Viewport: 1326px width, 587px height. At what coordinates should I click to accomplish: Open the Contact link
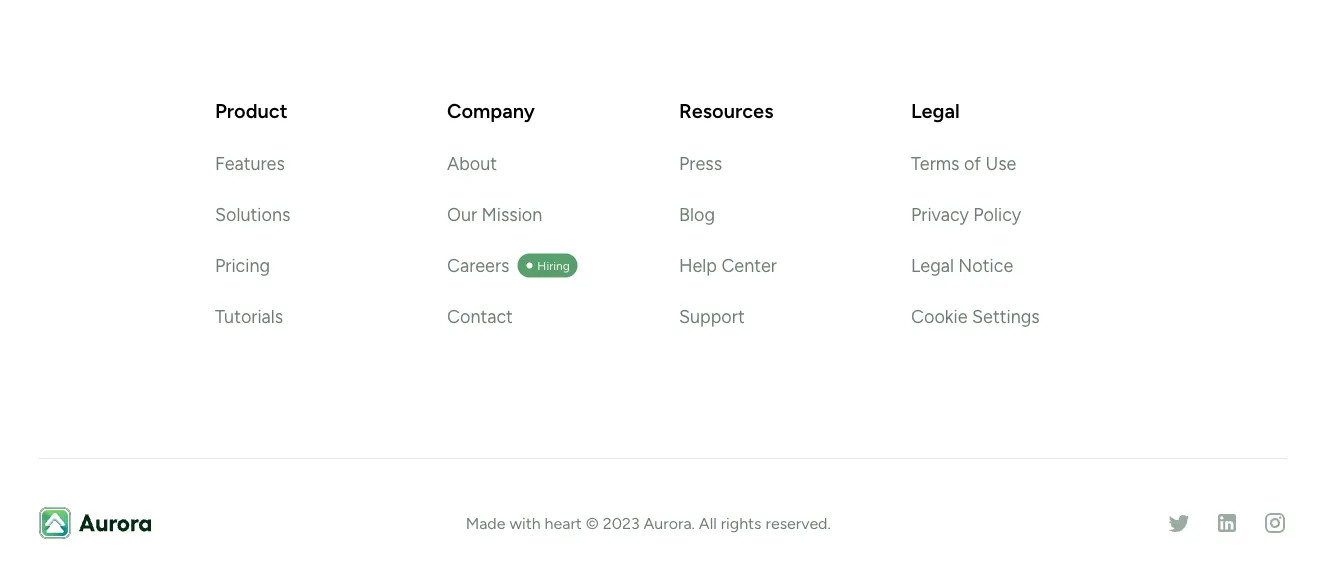(480, 317)
